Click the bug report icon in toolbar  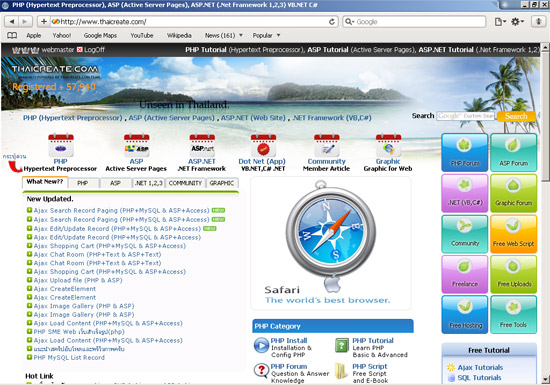pos(538,22)
